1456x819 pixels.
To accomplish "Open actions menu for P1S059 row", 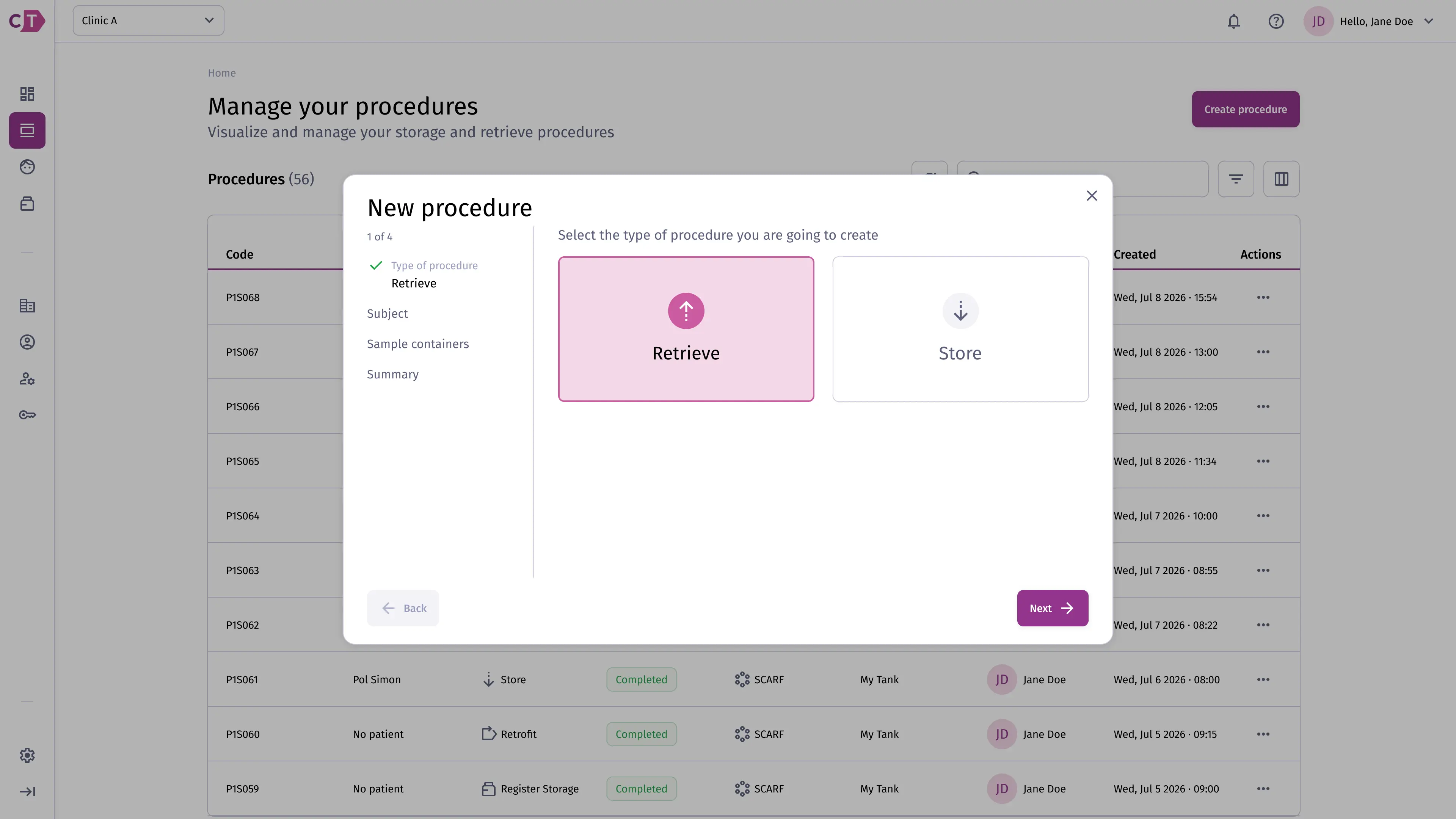I will tap(1263, 789).
